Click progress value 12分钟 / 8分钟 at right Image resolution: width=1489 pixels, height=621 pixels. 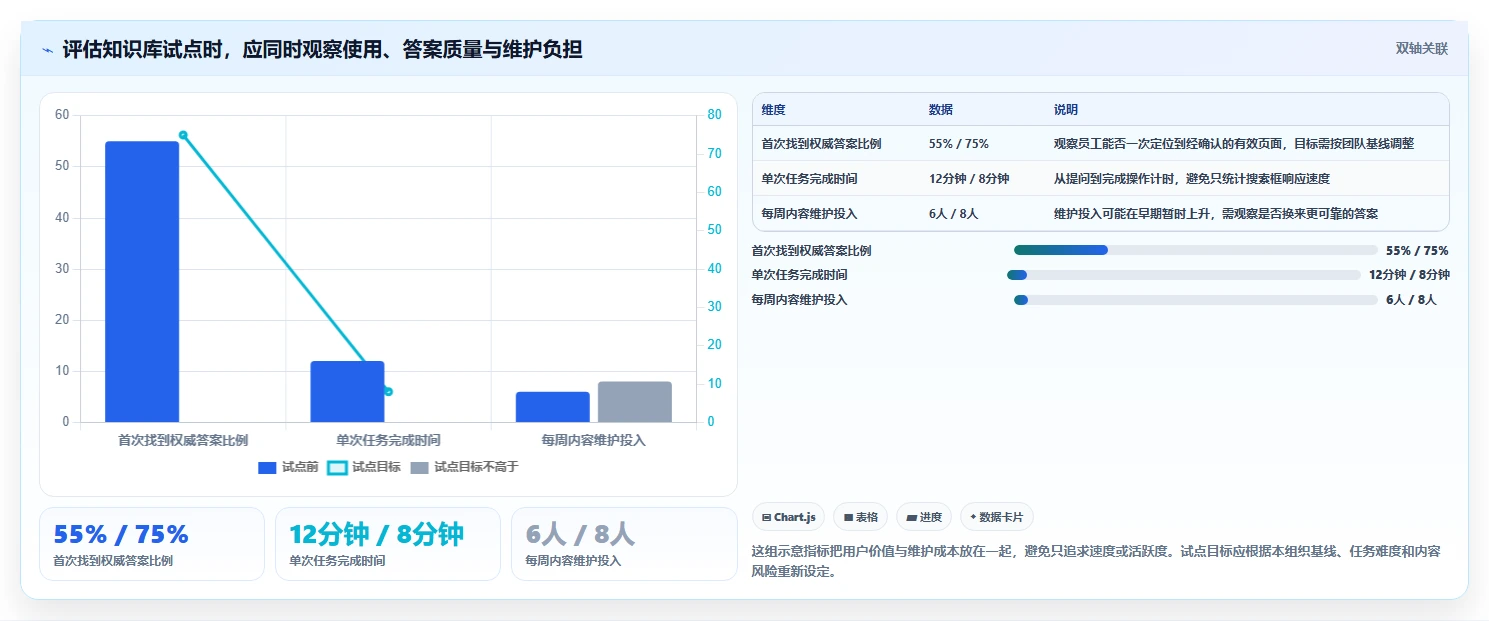(x=1409, y=275)
